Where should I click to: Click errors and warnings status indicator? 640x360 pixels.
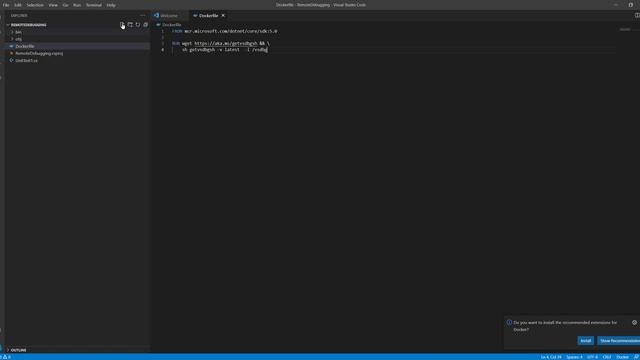pyautogui.click(x=6, y=357)
